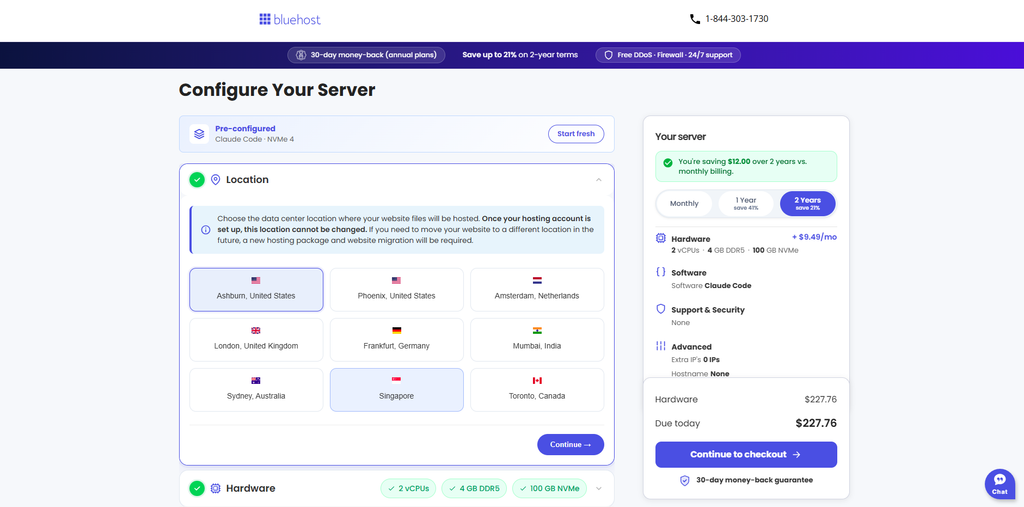The height and width of the screenshot is (507, 1024).
Task: Click the Australian flag above Sydney
Action: (256, 380)
